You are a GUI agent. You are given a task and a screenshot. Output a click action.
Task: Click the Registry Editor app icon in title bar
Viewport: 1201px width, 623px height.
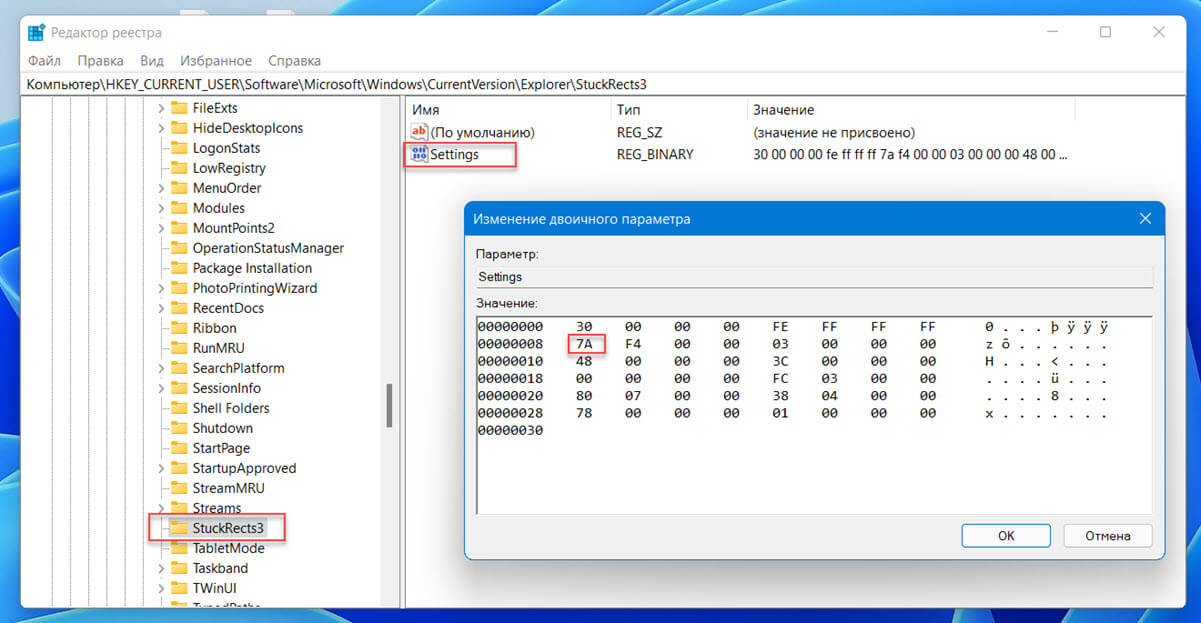coord(36,32)
